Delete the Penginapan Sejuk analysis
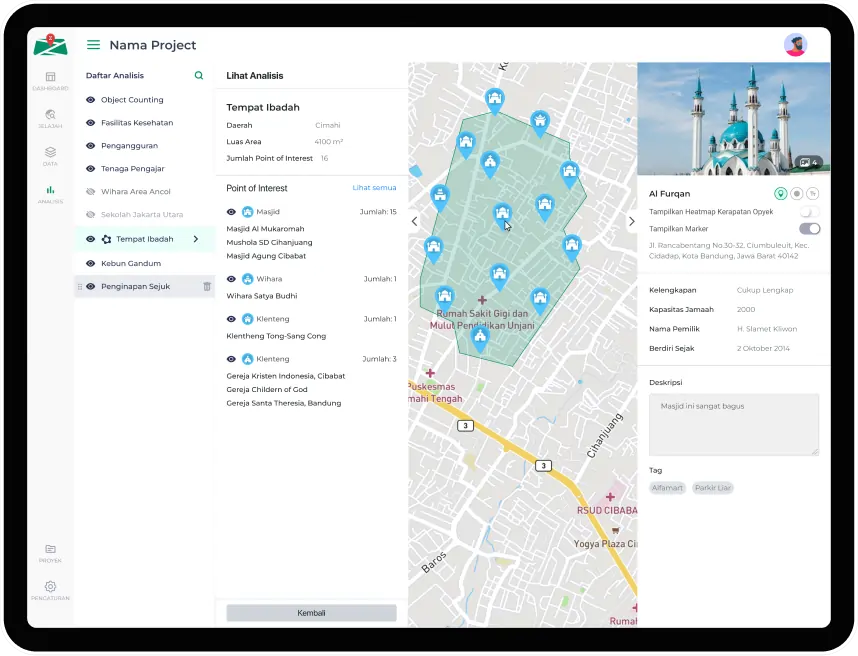Viewport: 858px width, 656px height. tap(207, 286)
